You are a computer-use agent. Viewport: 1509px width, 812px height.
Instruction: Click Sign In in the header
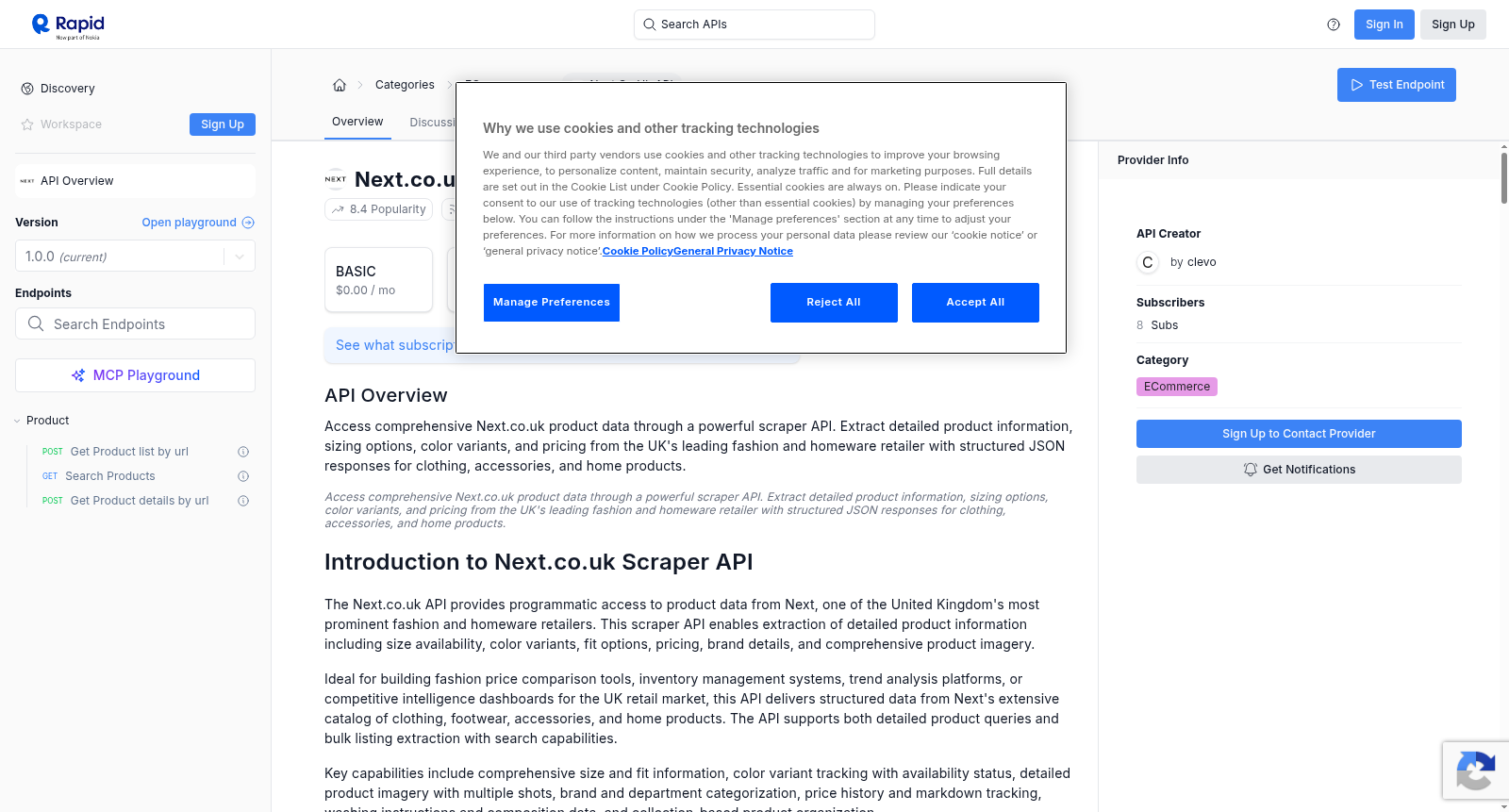[x=1385, y=25]
